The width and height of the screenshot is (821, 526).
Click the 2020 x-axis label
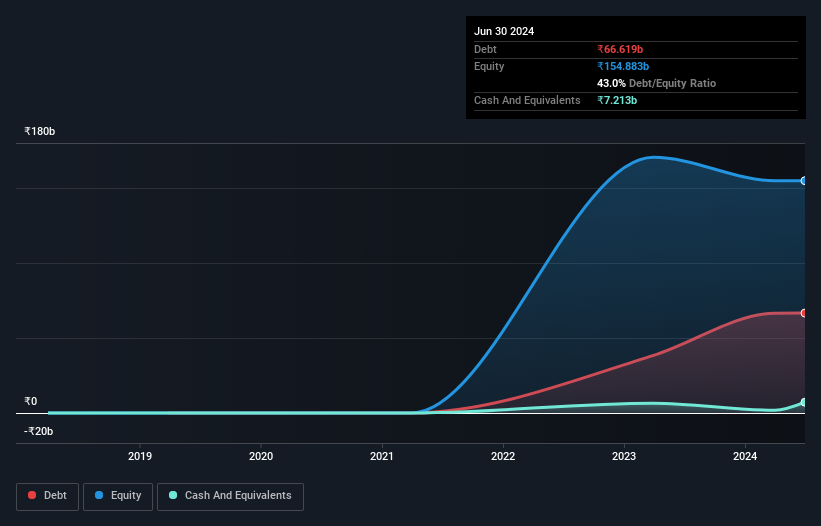point(261,456)
